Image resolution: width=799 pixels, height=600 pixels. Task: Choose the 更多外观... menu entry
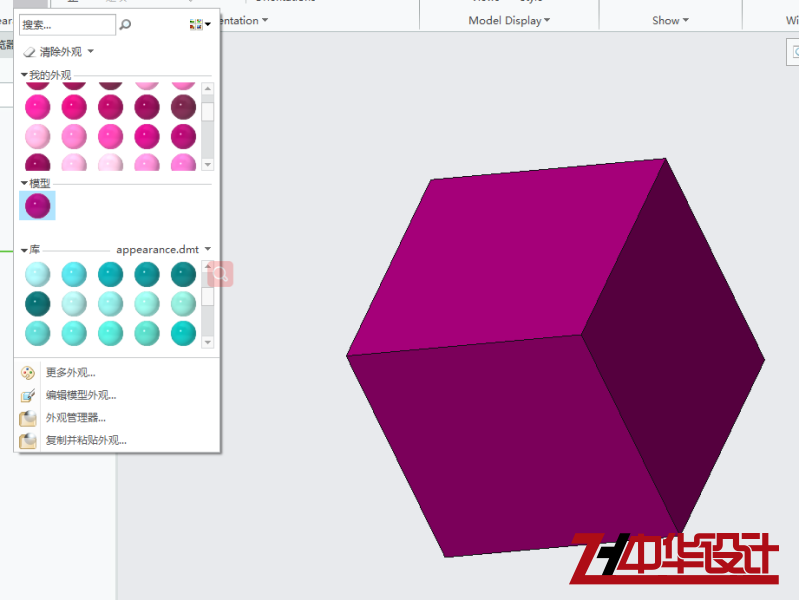click(70, 373)
